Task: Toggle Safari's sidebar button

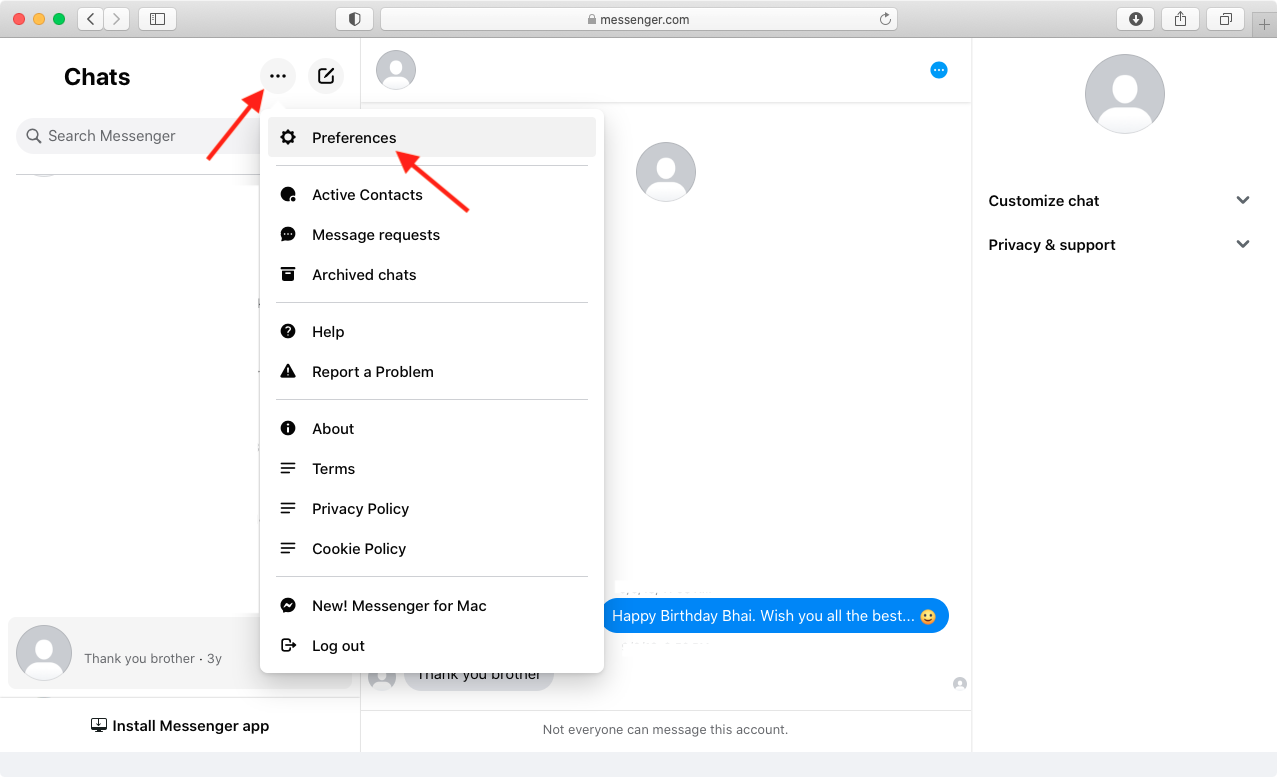Action: [157, 19]
